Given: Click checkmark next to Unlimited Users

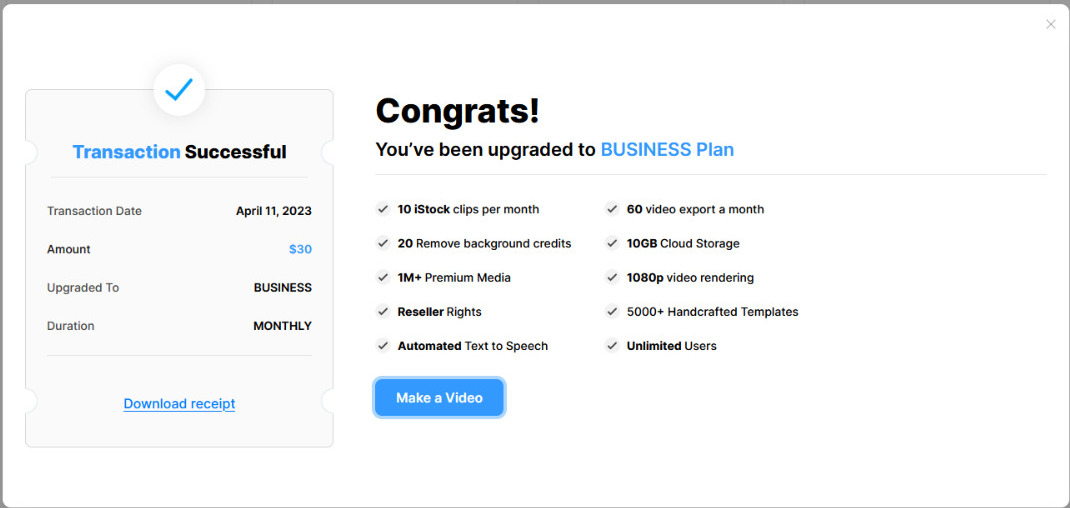Looking at the screenshot, I should point(612,345).
